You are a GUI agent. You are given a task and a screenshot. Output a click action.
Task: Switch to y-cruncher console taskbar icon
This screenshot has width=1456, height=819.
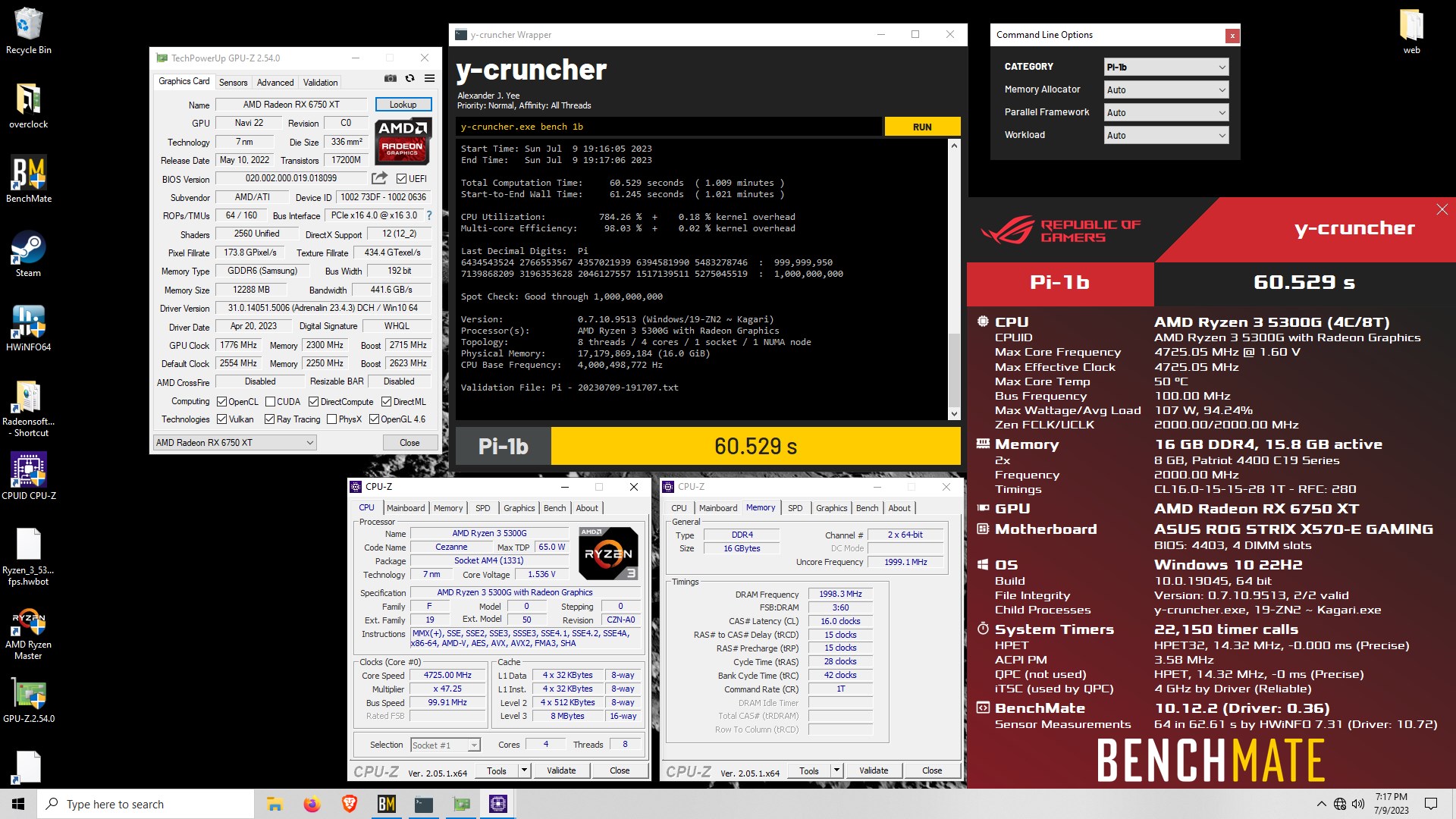(423, 804)
